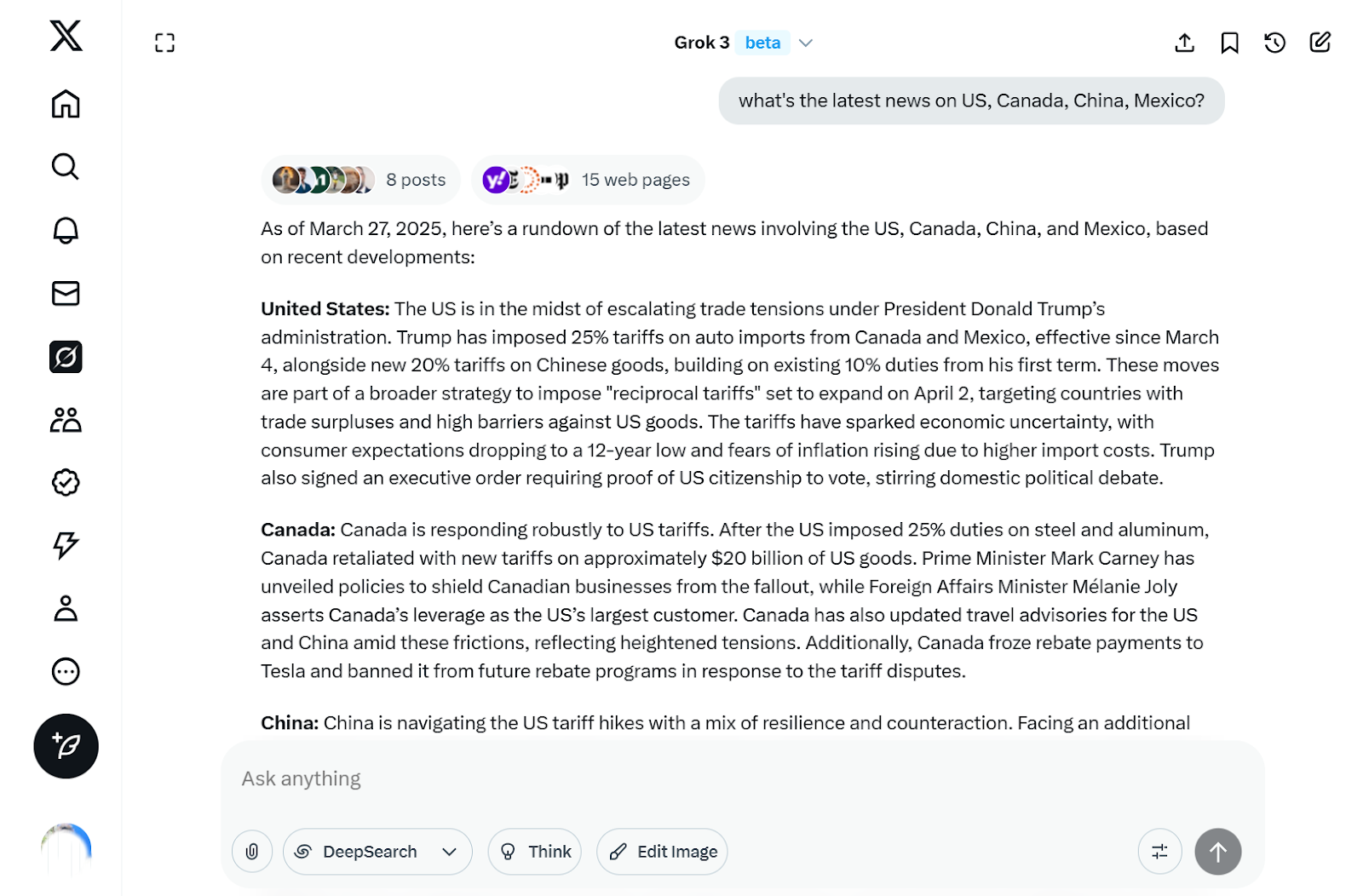Enable Think mode
1363x896 pixels.
tap(534, 851)
